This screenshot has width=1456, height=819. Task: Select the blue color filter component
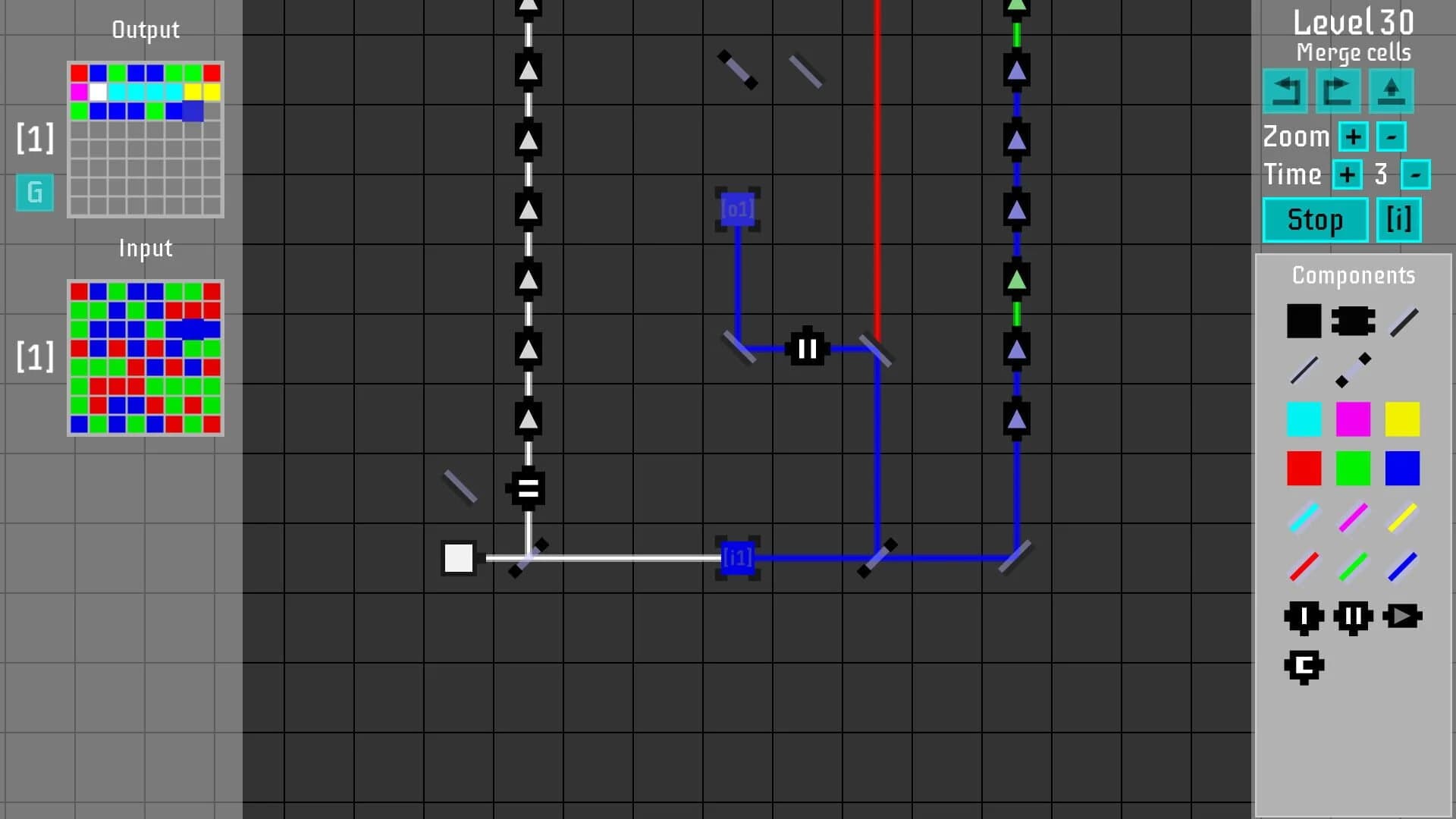click(1402, 468)
